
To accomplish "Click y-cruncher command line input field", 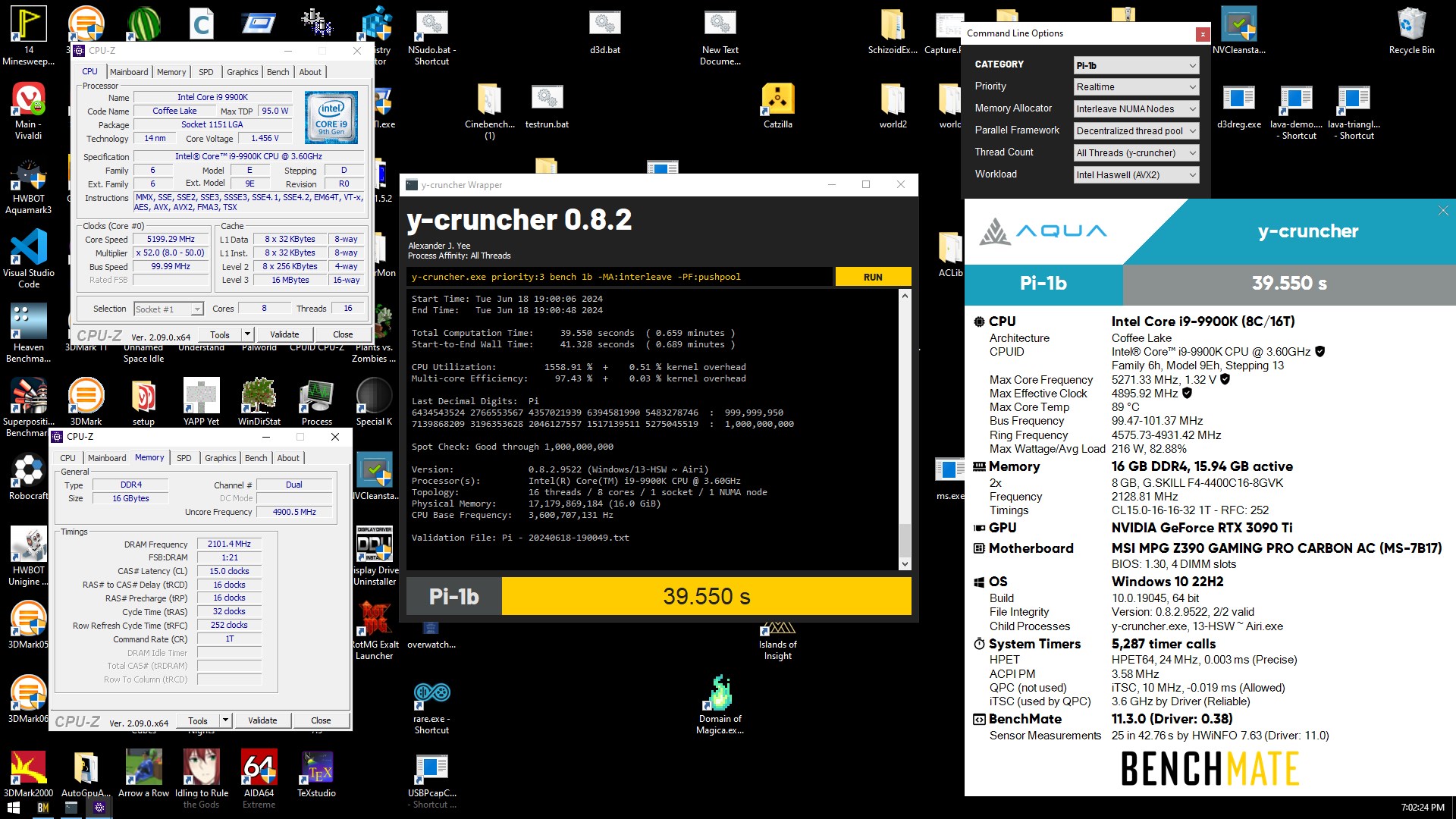I will [x=619, y=277].
